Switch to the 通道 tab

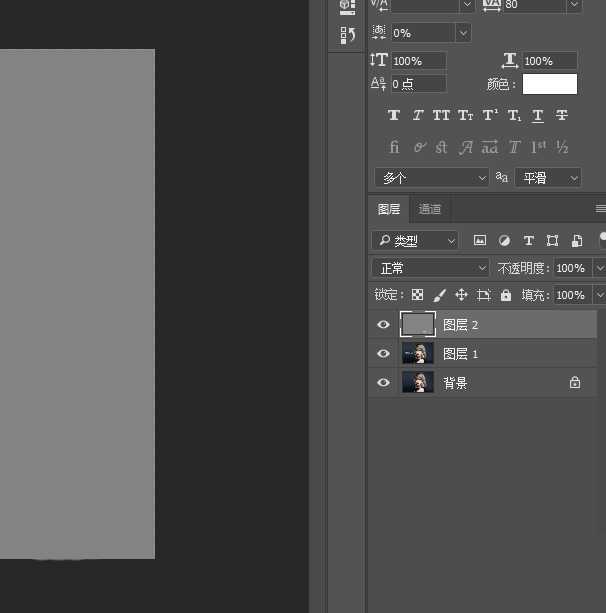click(x=430, y=209)
